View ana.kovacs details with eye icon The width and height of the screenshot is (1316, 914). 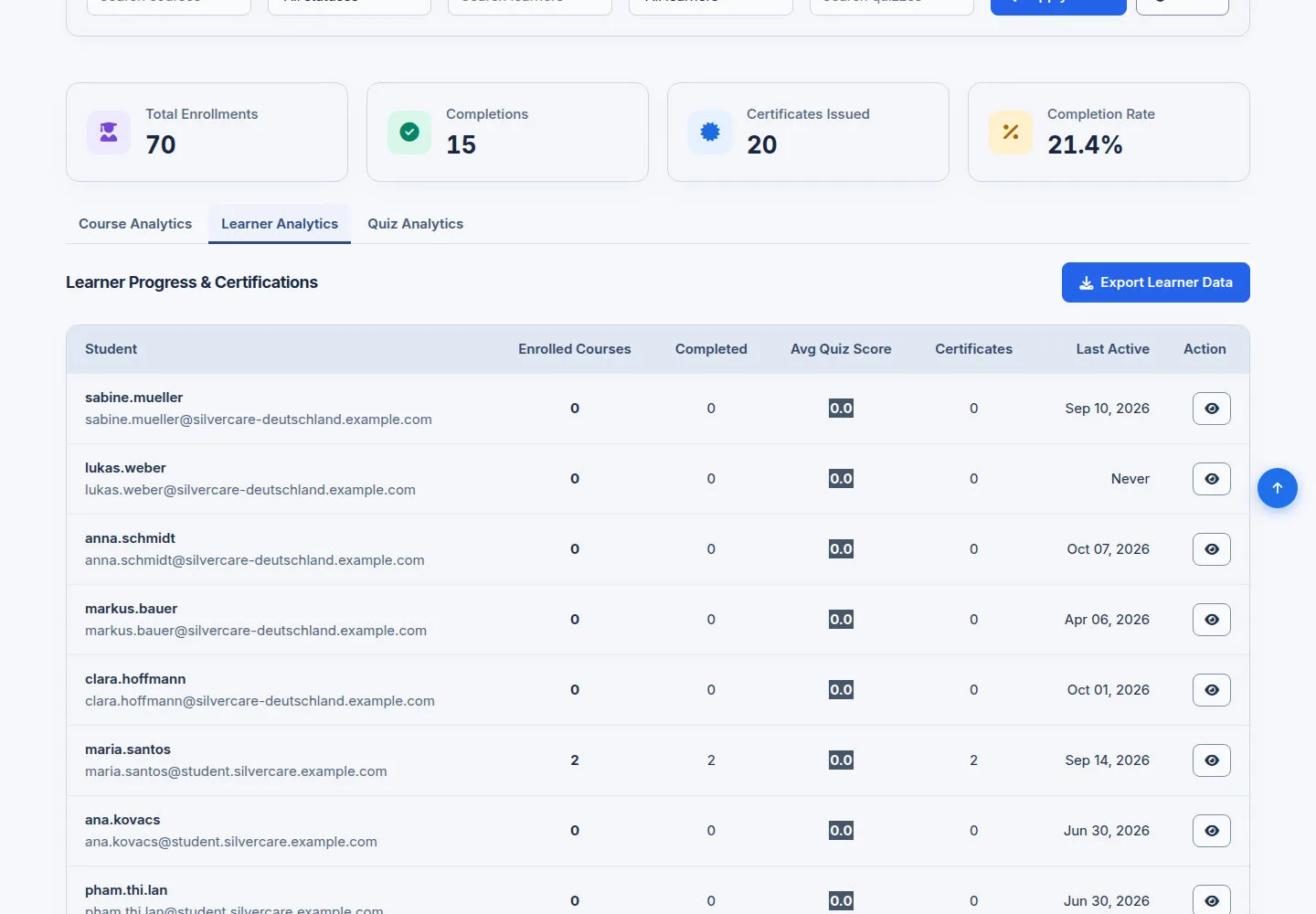(x=1212, y=831)
